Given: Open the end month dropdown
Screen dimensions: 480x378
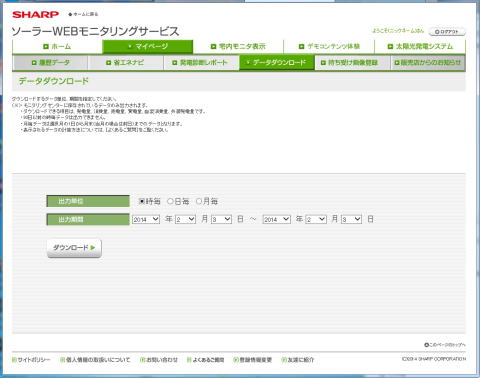Looking at the screenshot, I should pyautogui.click(x=316, y=219).
